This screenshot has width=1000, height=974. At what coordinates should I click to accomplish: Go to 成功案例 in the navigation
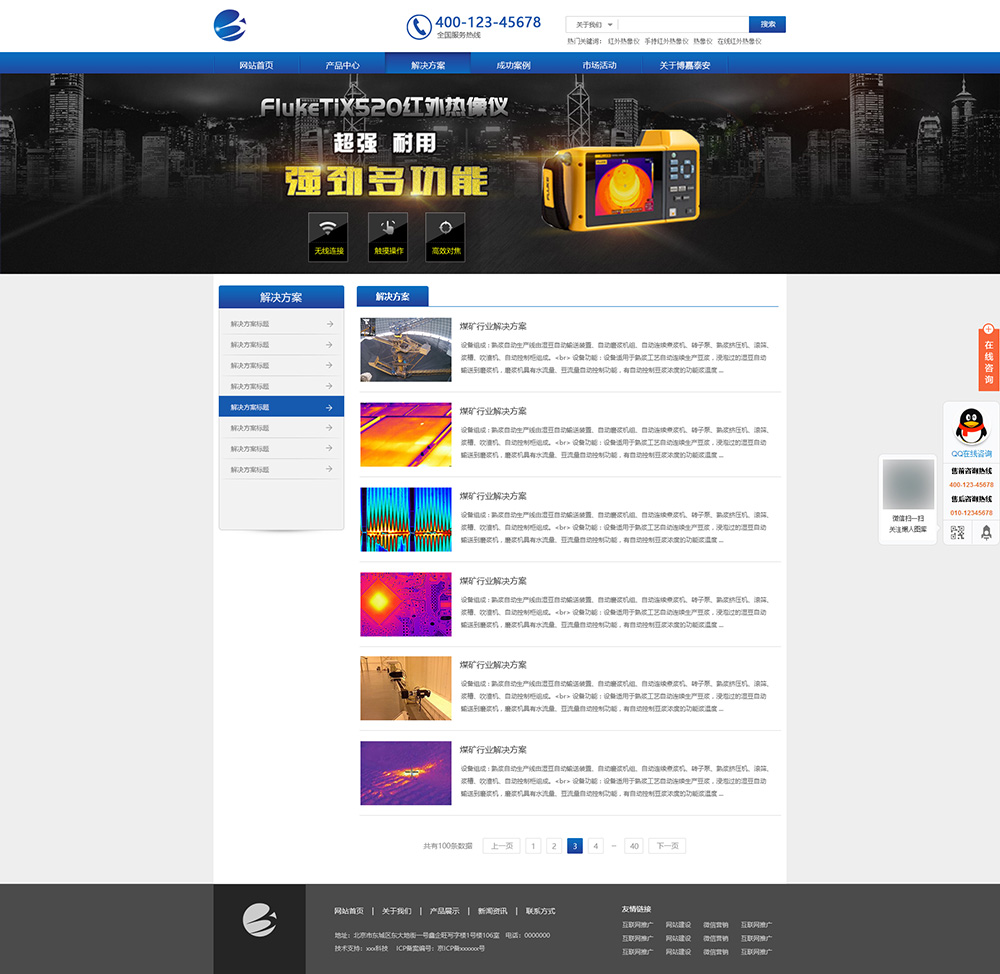(513, 65)
